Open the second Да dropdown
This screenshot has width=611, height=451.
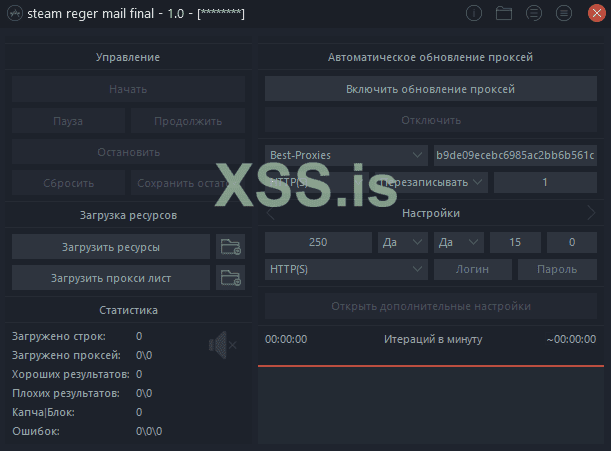click(459, 242)
